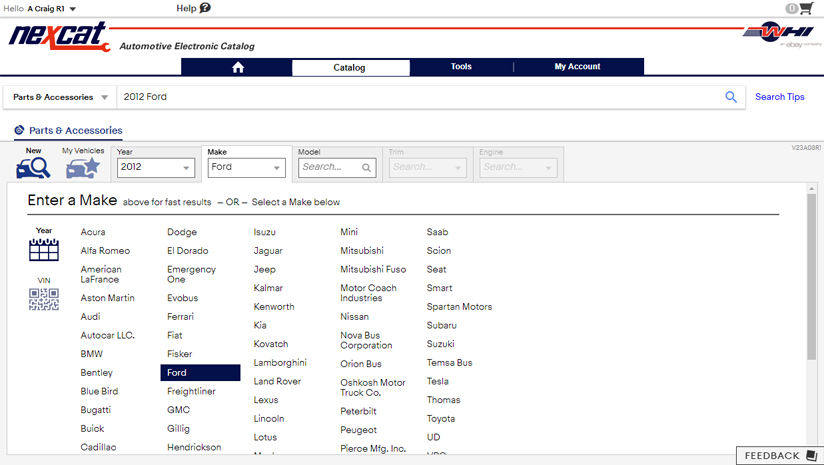Screen dimensions: 824x465
Task: Select the make Mini
Action: [349, 232]
